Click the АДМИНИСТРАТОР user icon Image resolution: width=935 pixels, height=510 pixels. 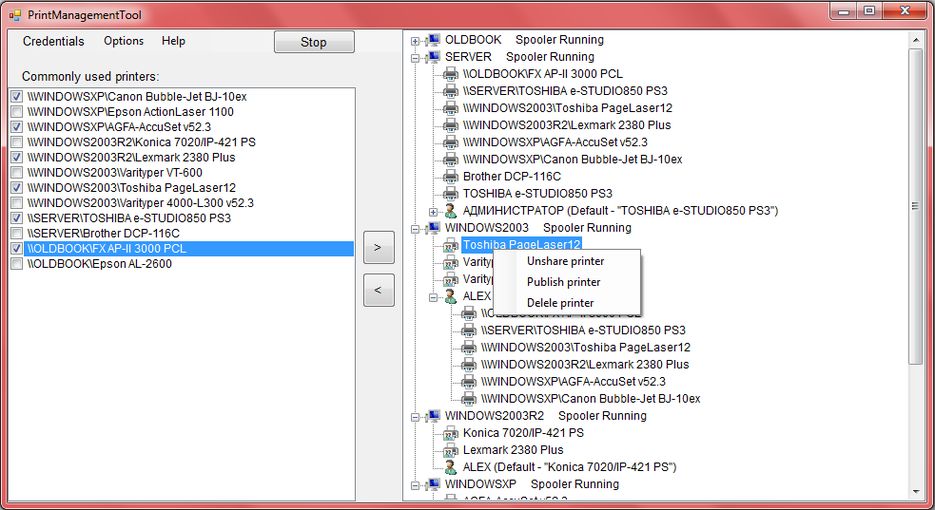click(451, 211)
